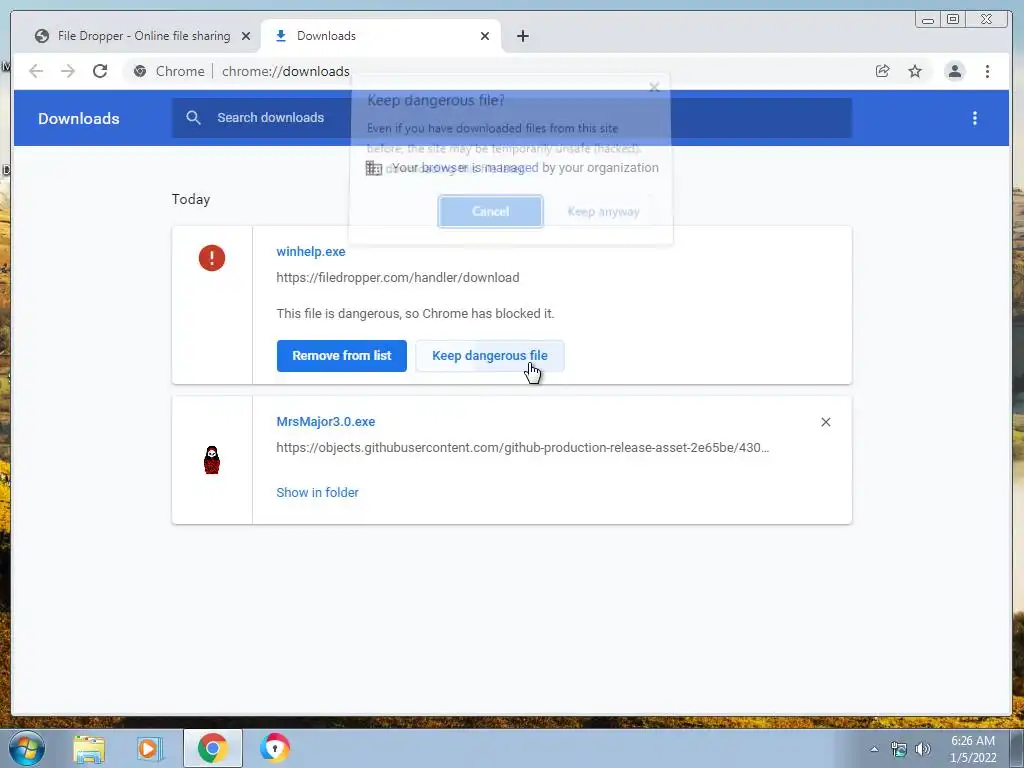Click the managed browser link
Viewport: 1024px width, 768px height.
point(480,168)
